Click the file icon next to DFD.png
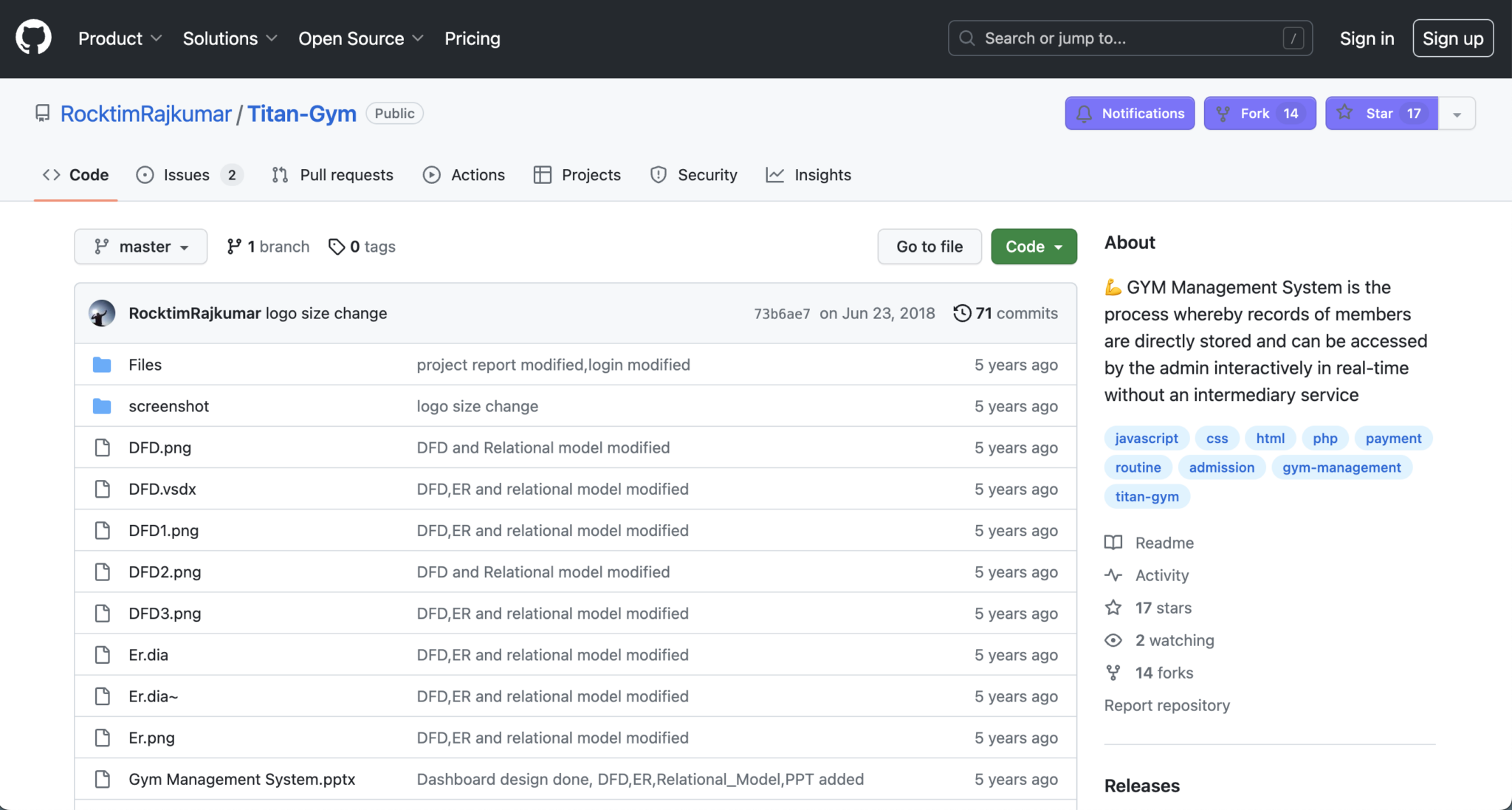The image size is (1512, 810). click(x=102, y=447)
